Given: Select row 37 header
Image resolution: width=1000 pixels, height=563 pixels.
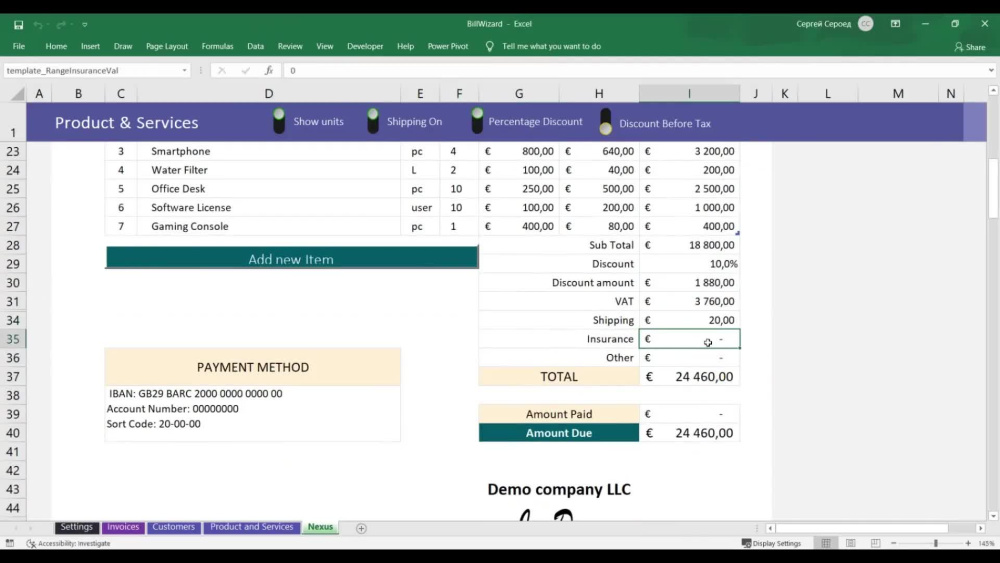Looking at the screenshot, I should pyautogui.click(x=13, y=376).
